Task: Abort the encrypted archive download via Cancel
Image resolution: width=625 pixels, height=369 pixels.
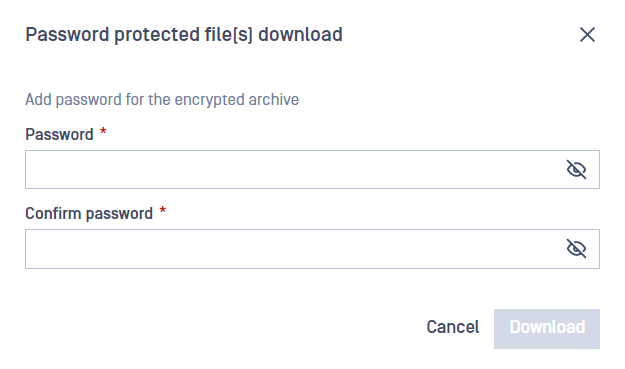Action: (x=452, y=327)
